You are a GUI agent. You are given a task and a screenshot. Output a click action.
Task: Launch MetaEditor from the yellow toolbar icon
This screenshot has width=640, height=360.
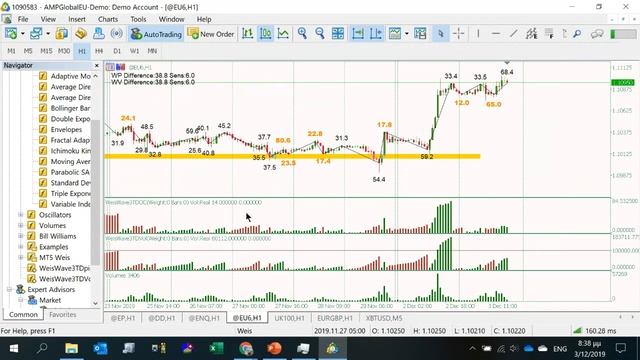(81, 34)
